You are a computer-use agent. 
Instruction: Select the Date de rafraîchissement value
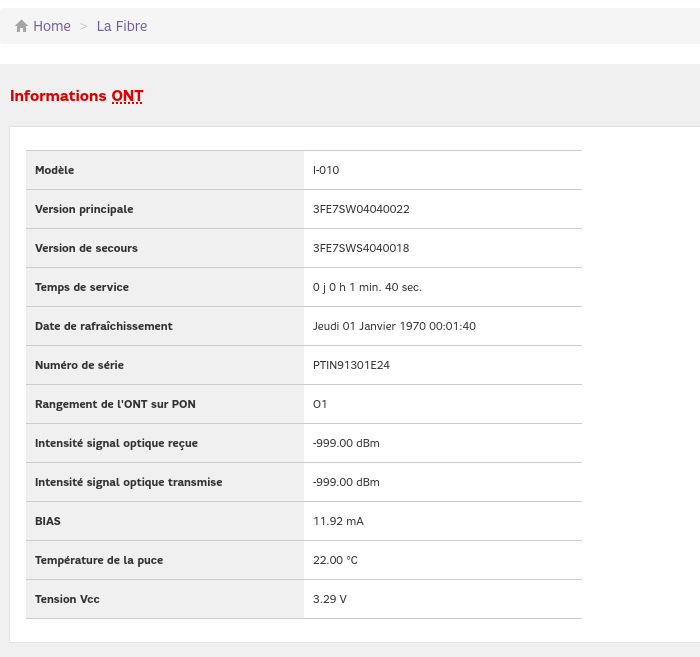[394, 326]
